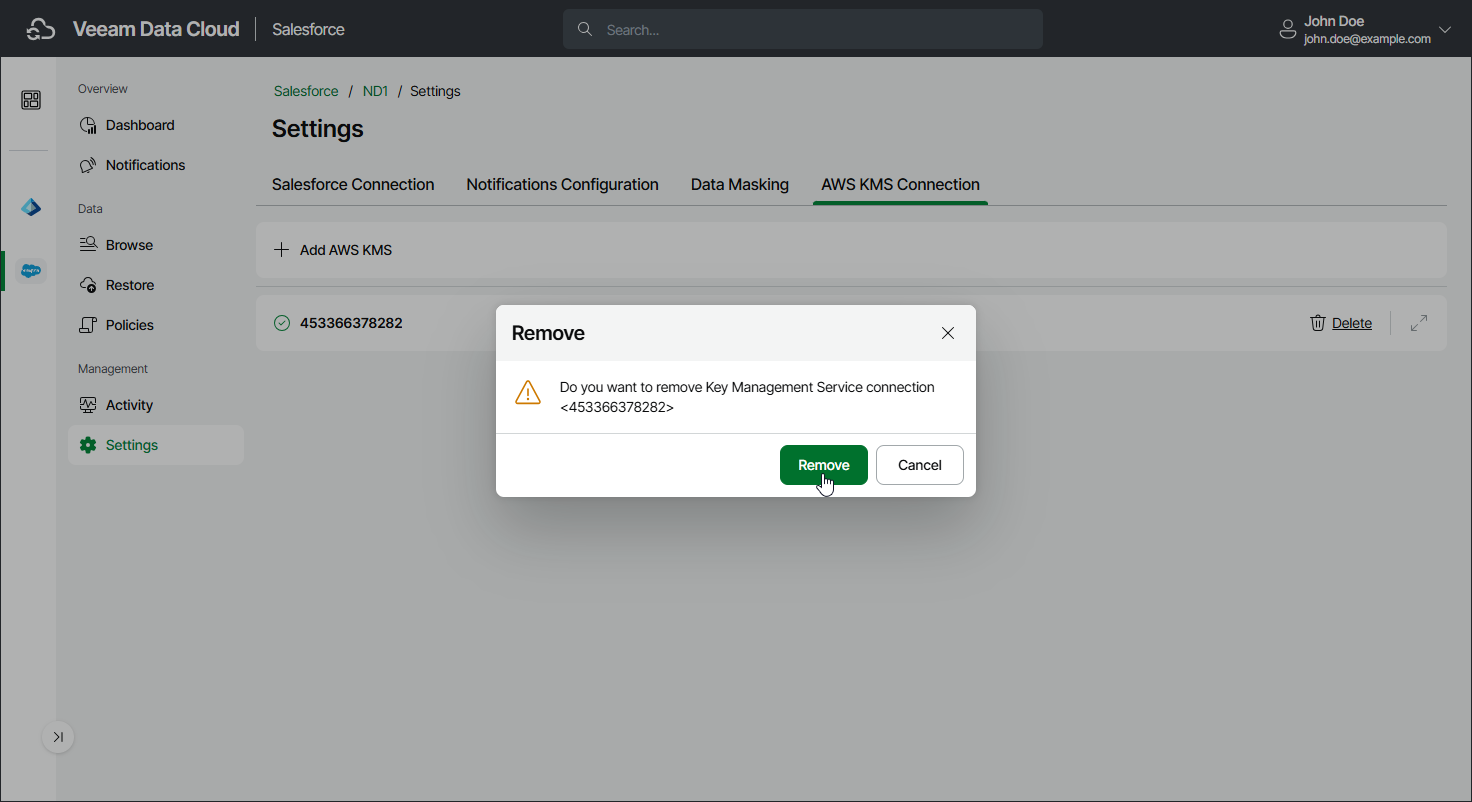Click the green Settings gear icon
1472x802 pixels.
coord(88,445)
